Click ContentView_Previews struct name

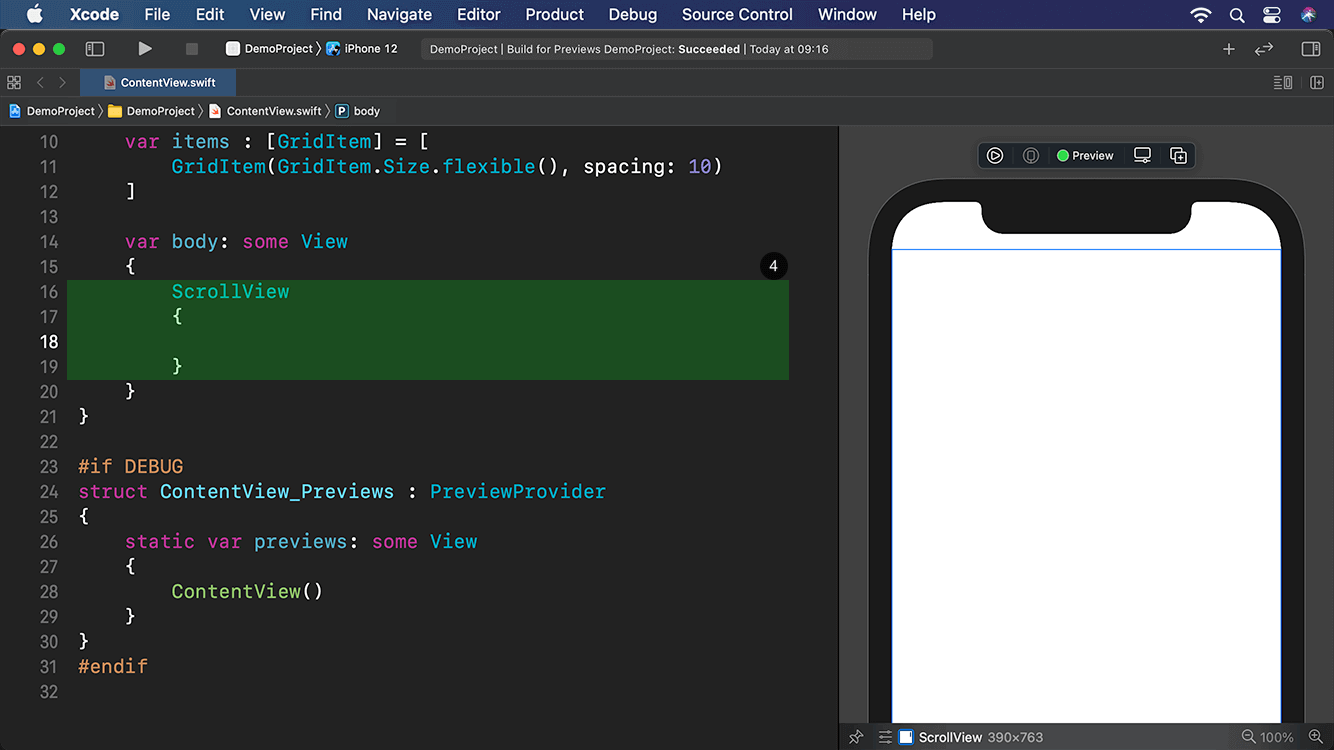[277, 491]
